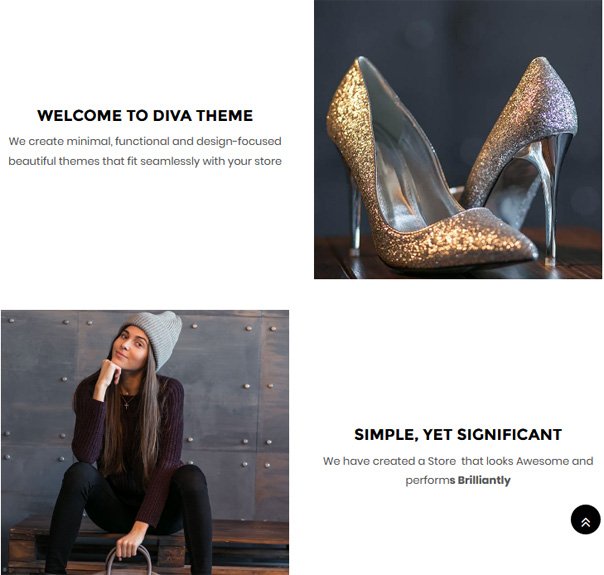Click the handbag held by the woman
Image resolution: width=604 pixels, height=575 pixels.
(x=129, y=561)
